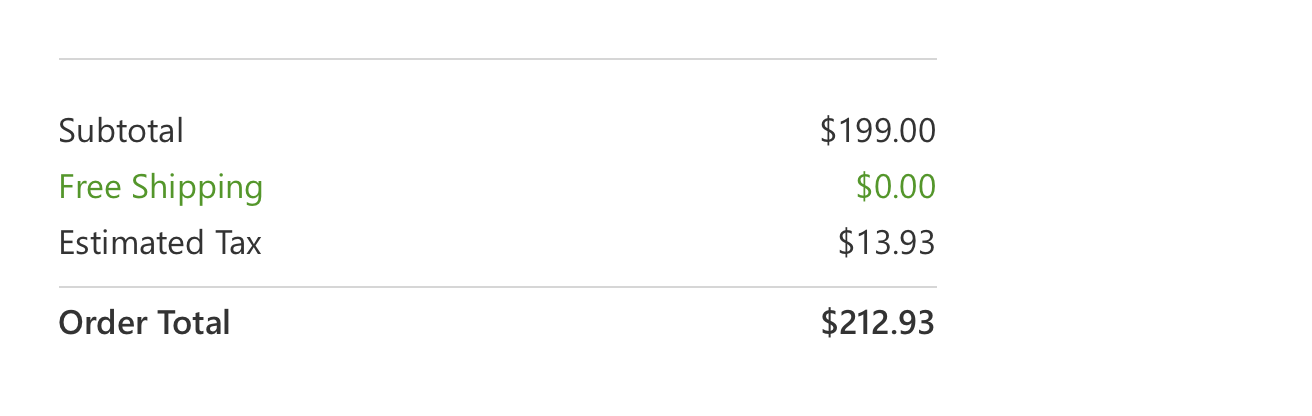Click the top horizontal divider line
Viewport: 1312px width, 416px height.
498,59
